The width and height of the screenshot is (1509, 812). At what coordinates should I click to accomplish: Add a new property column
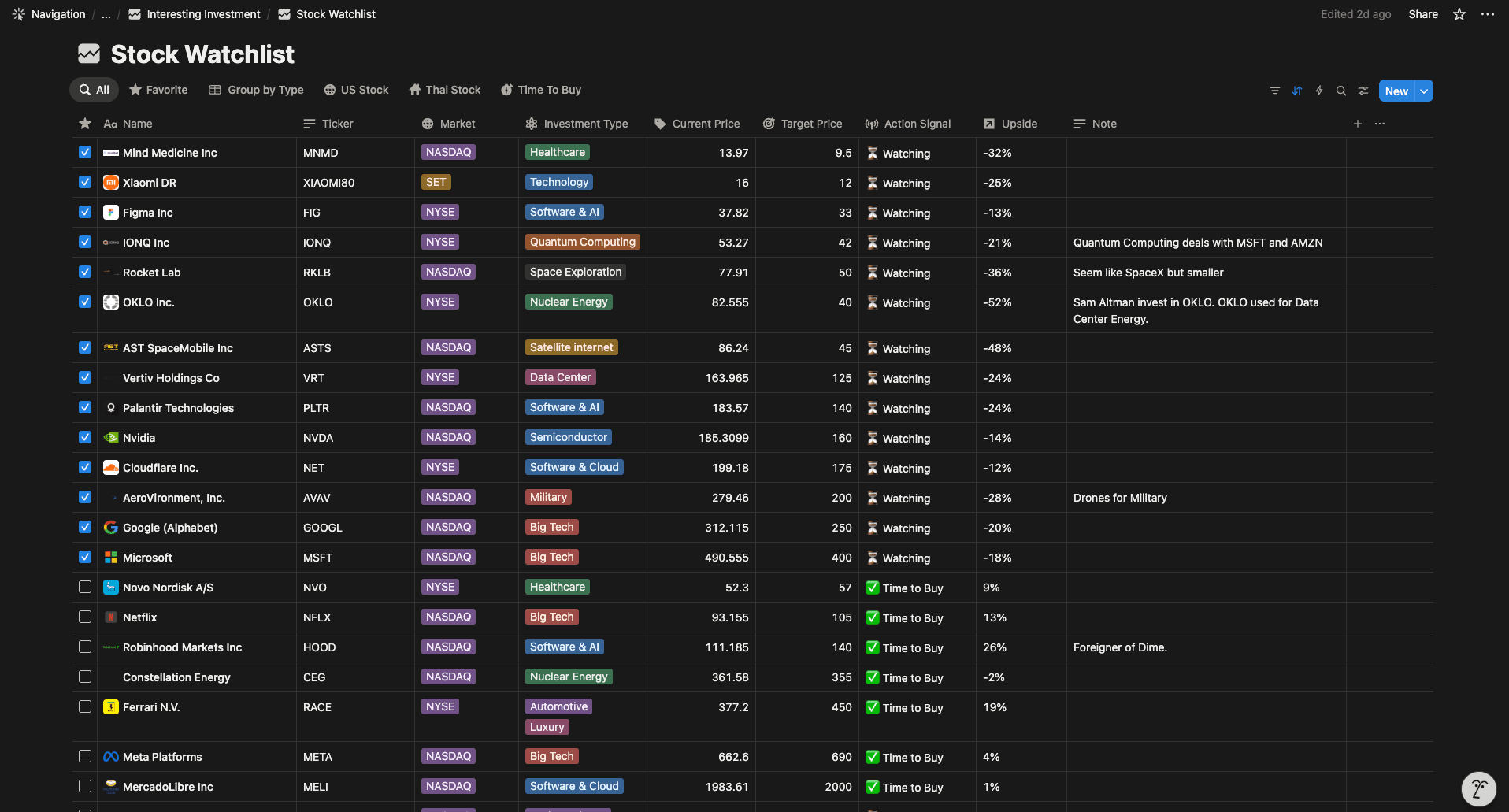[1357, 124]
